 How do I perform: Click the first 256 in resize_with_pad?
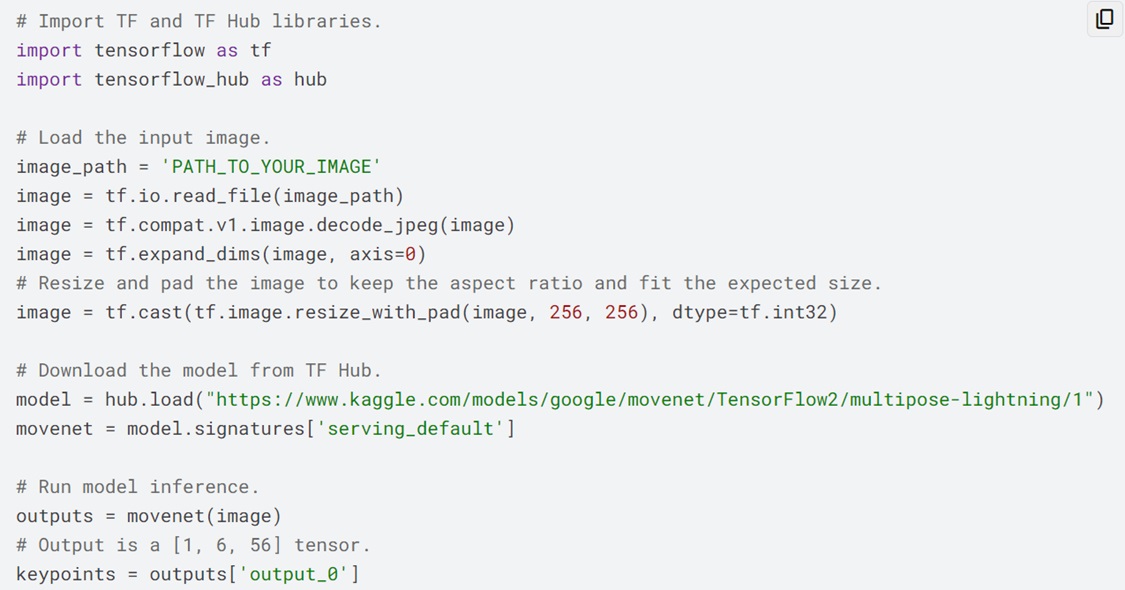565,312
